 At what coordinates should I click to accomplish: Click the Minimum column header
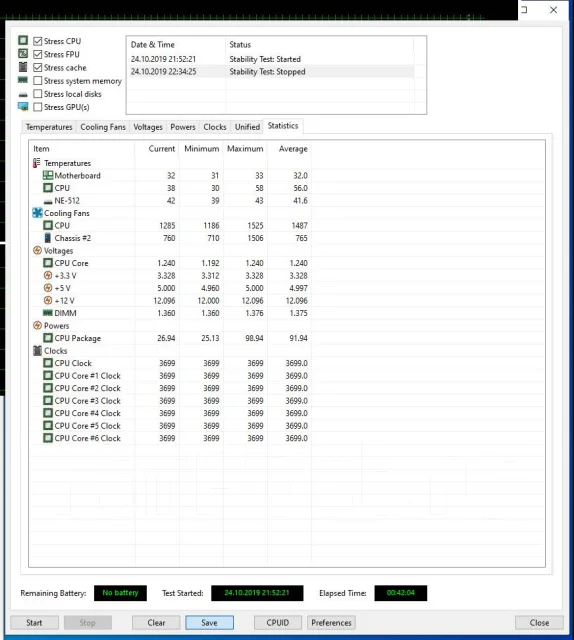pyautogui.click(x=201, y=149)
